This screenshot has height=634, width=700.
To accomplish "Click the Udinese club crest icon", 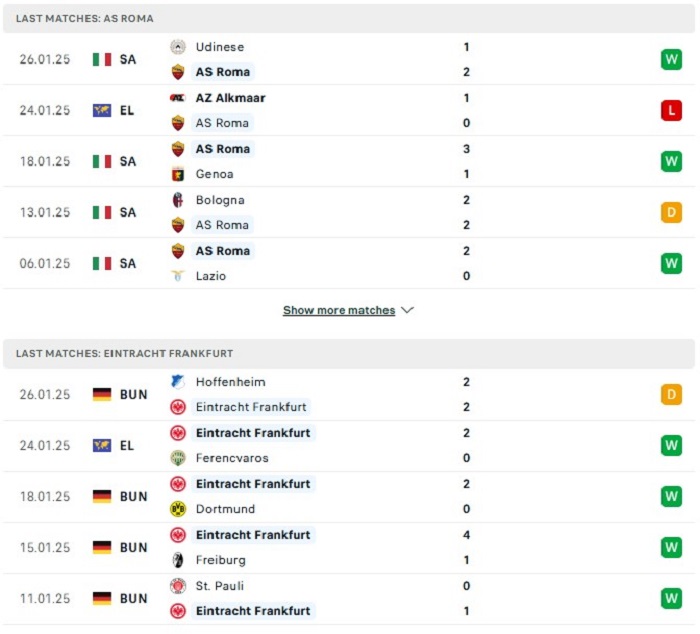I will click(x=178, y=47).
